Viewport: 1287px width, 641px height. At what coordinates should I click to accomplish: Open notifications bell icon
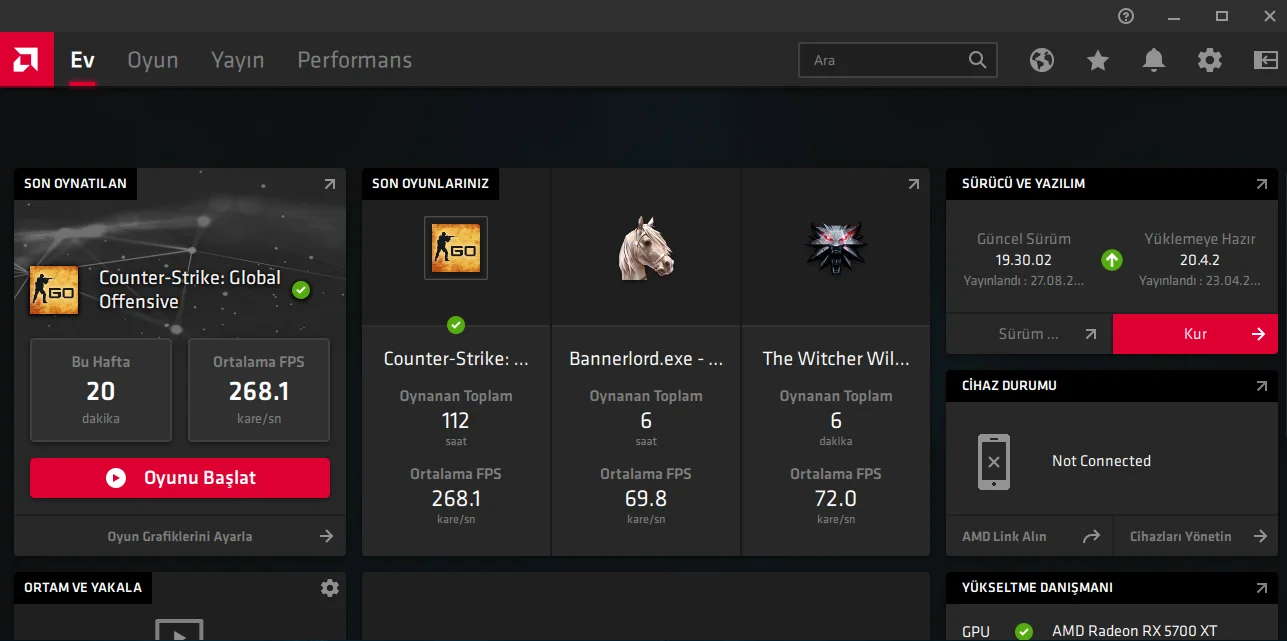1154,61
